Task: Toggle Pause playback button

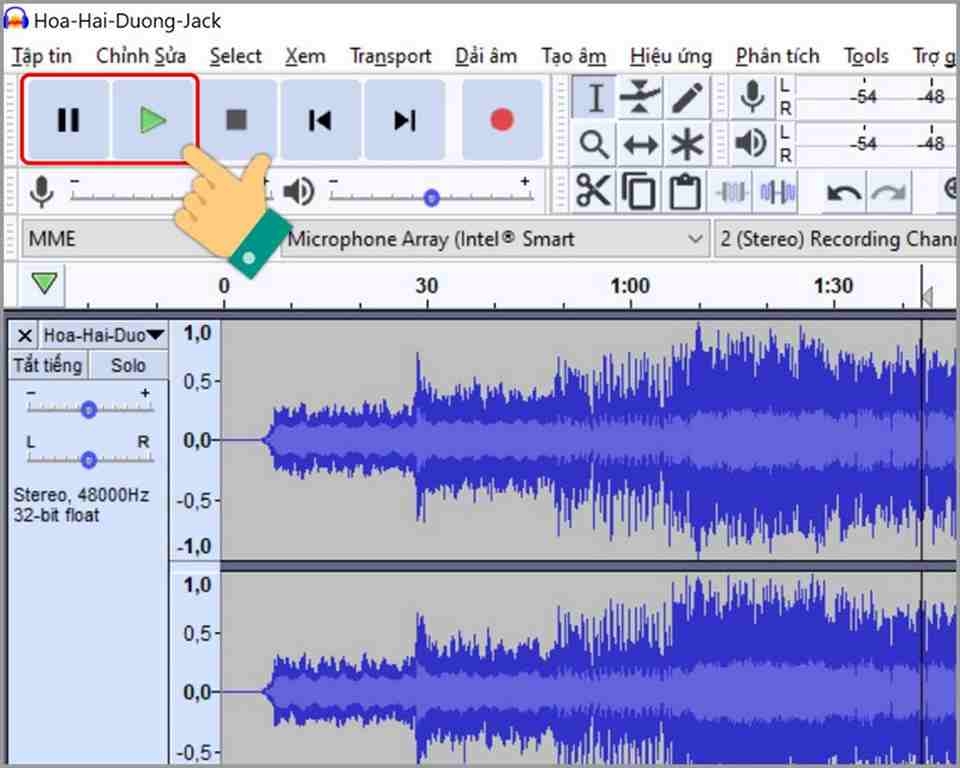Action: [x=68, y=120]
